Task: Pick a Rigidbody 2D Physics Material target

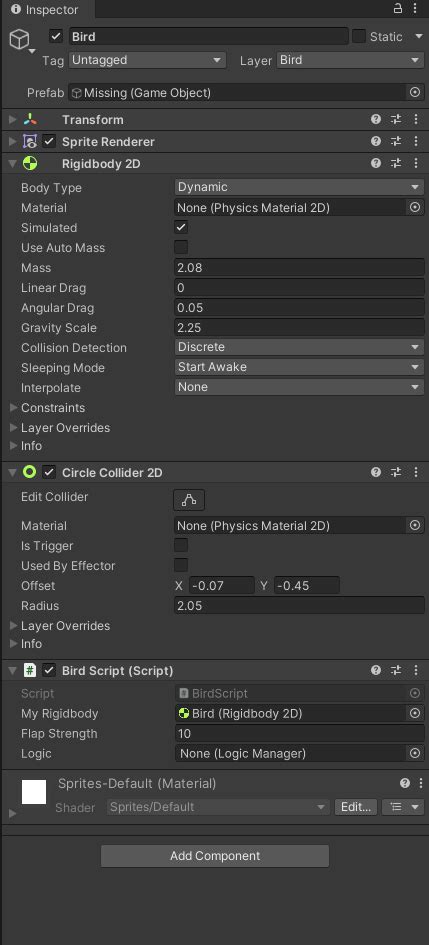Action: tap(415, 207)
